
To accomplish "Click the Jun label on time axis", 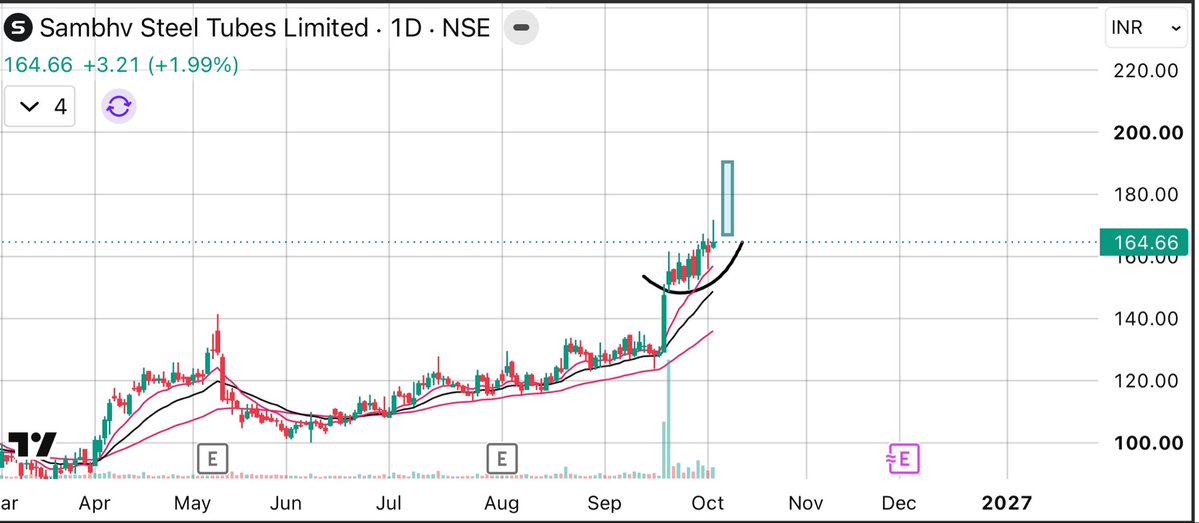I will (x=285, y=503).
